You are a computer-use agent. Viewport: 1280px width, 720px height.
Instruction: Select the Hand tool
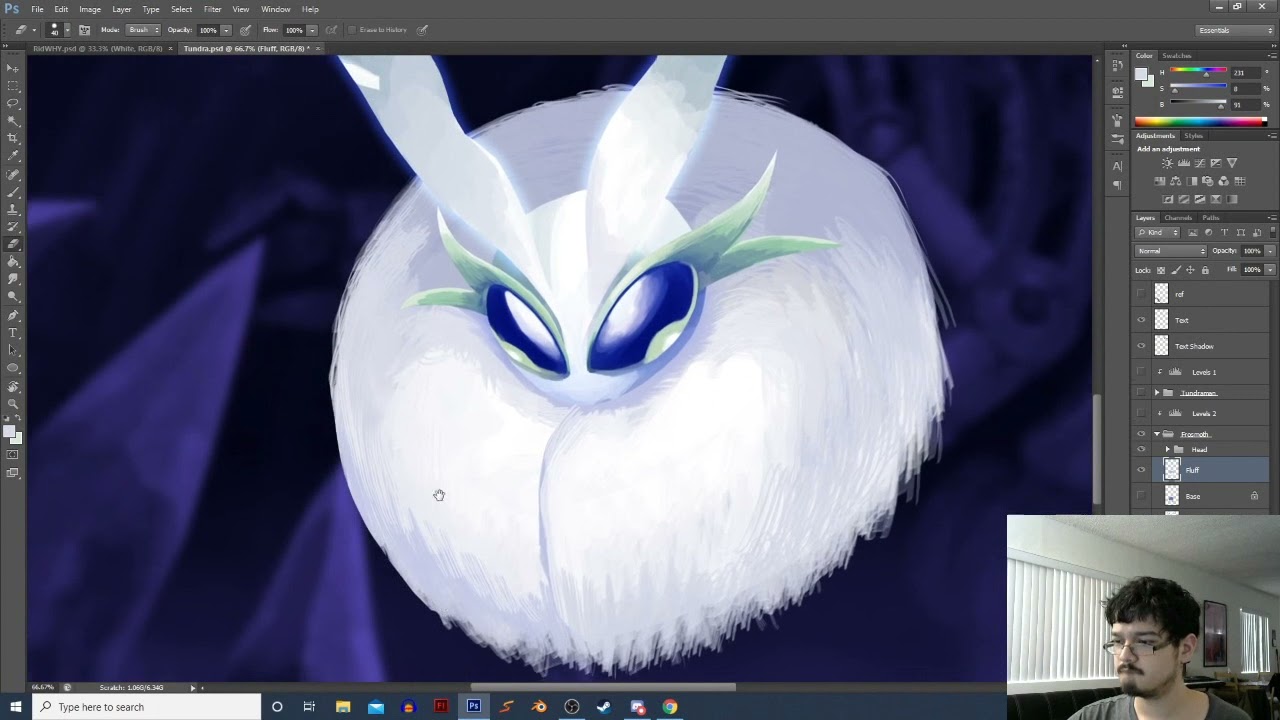13,386
